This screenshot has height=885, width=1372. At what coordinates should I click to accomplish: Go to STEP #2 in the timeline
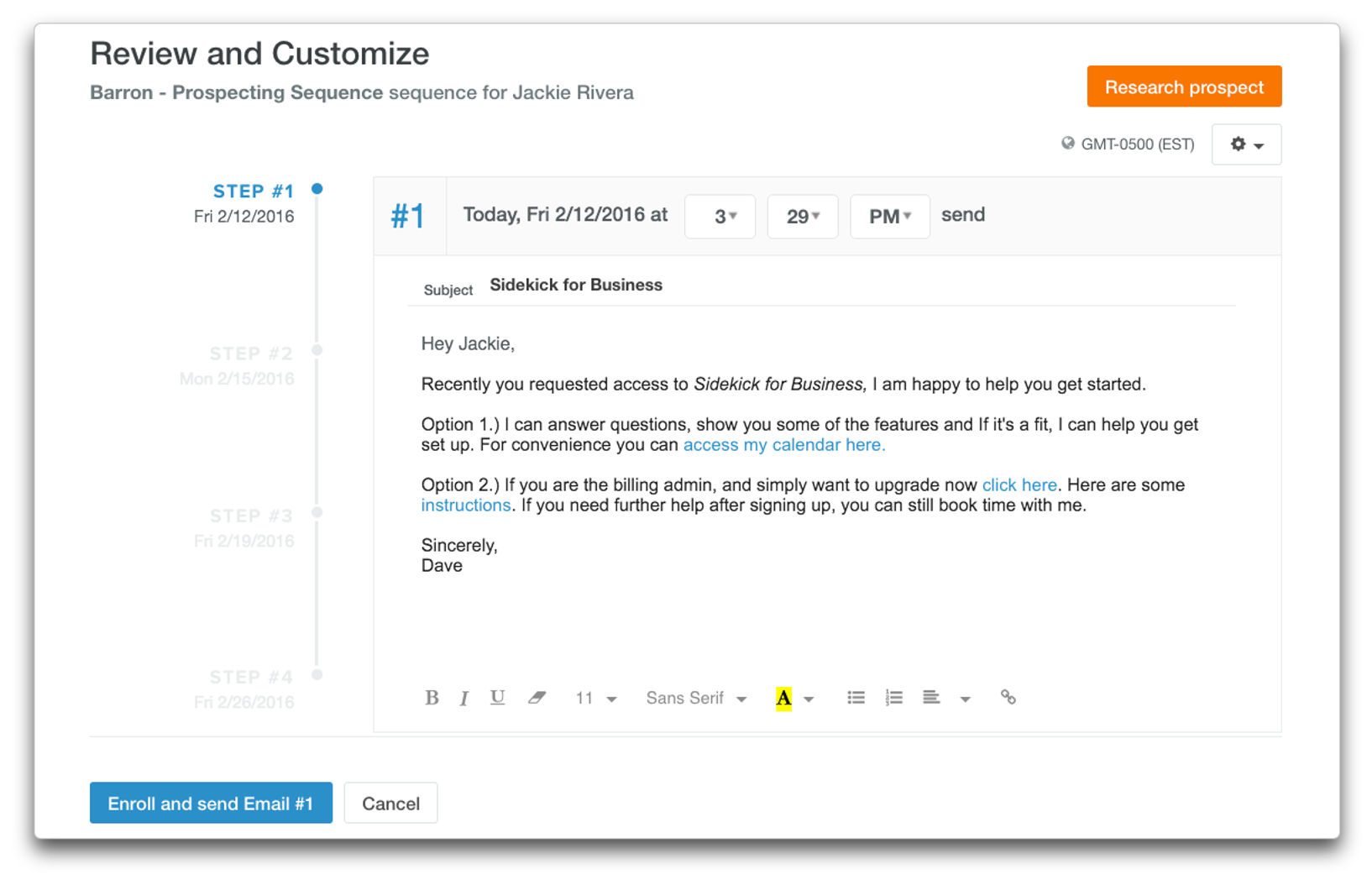pyautogui.click(x=251, y=353)
